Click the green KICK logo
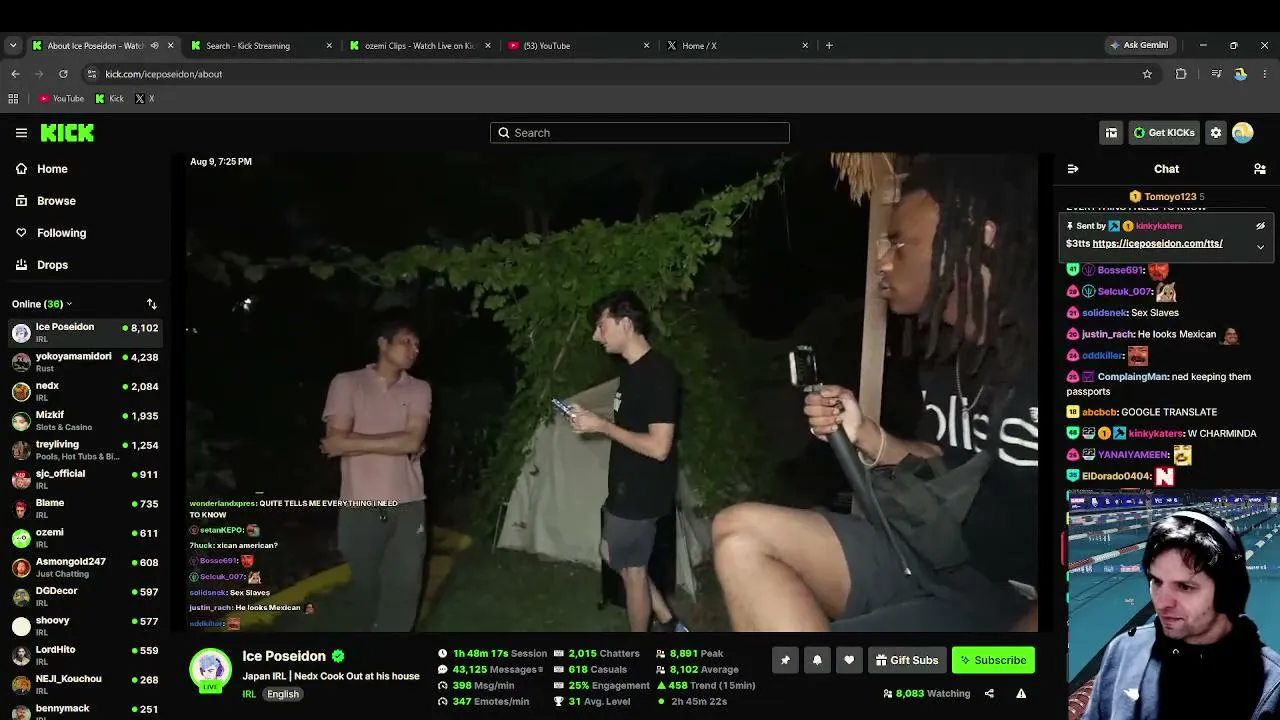This screenshot has height=720, width=1280. 67,132
